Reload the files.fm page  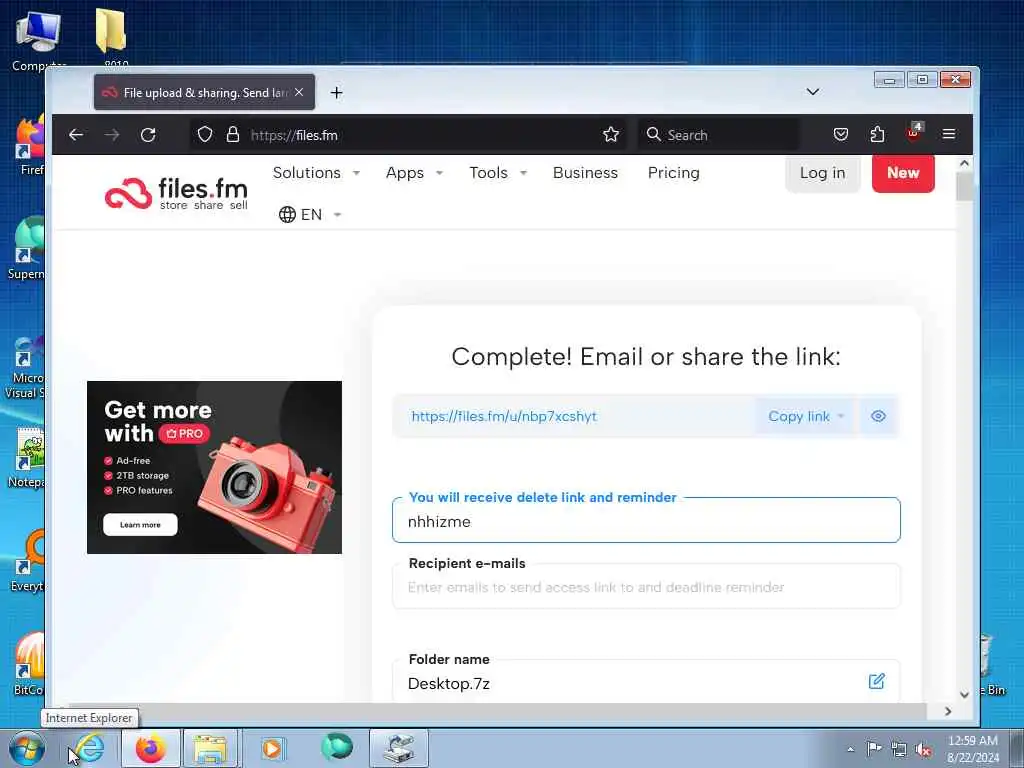(x=148, y=135)
